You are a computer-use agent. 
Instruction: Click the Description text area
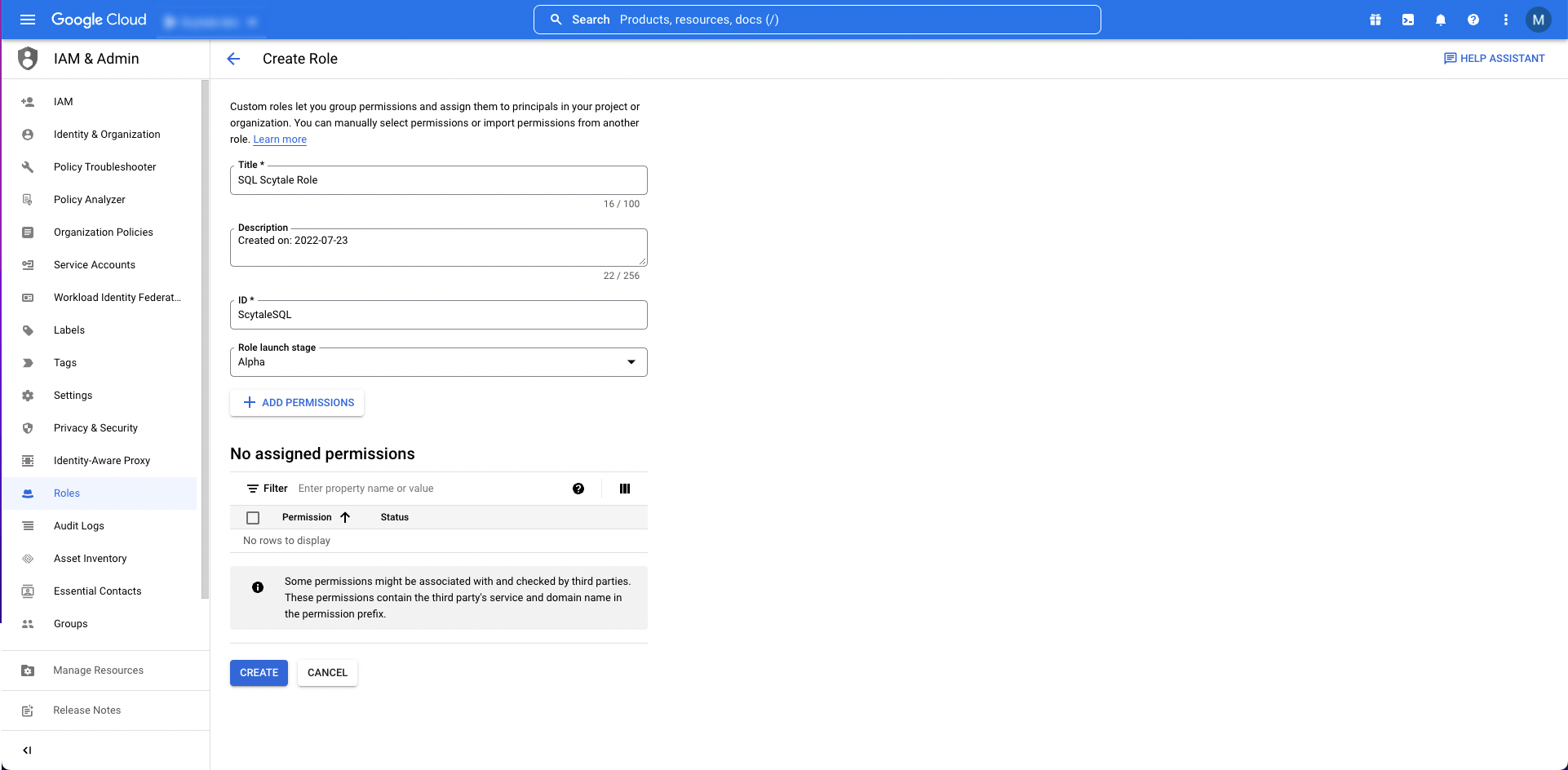pos(439,247)
